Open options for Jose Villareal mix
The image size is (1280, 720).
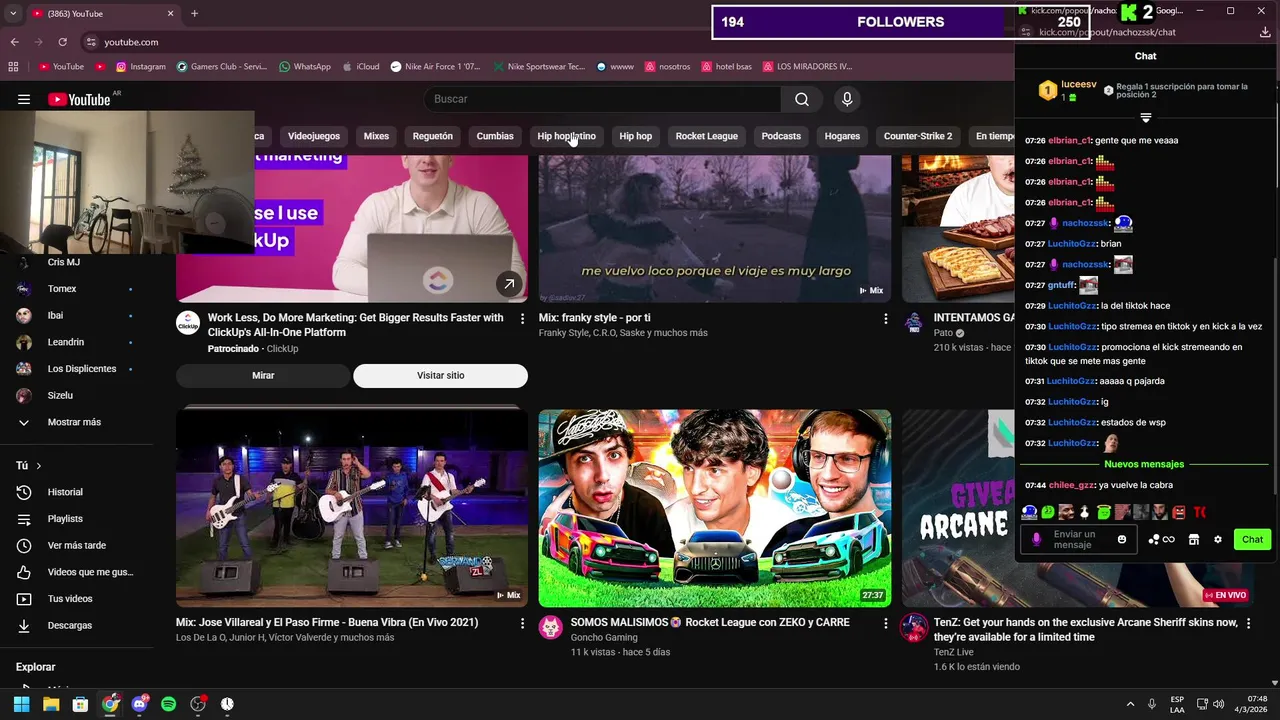coord(522,623)
